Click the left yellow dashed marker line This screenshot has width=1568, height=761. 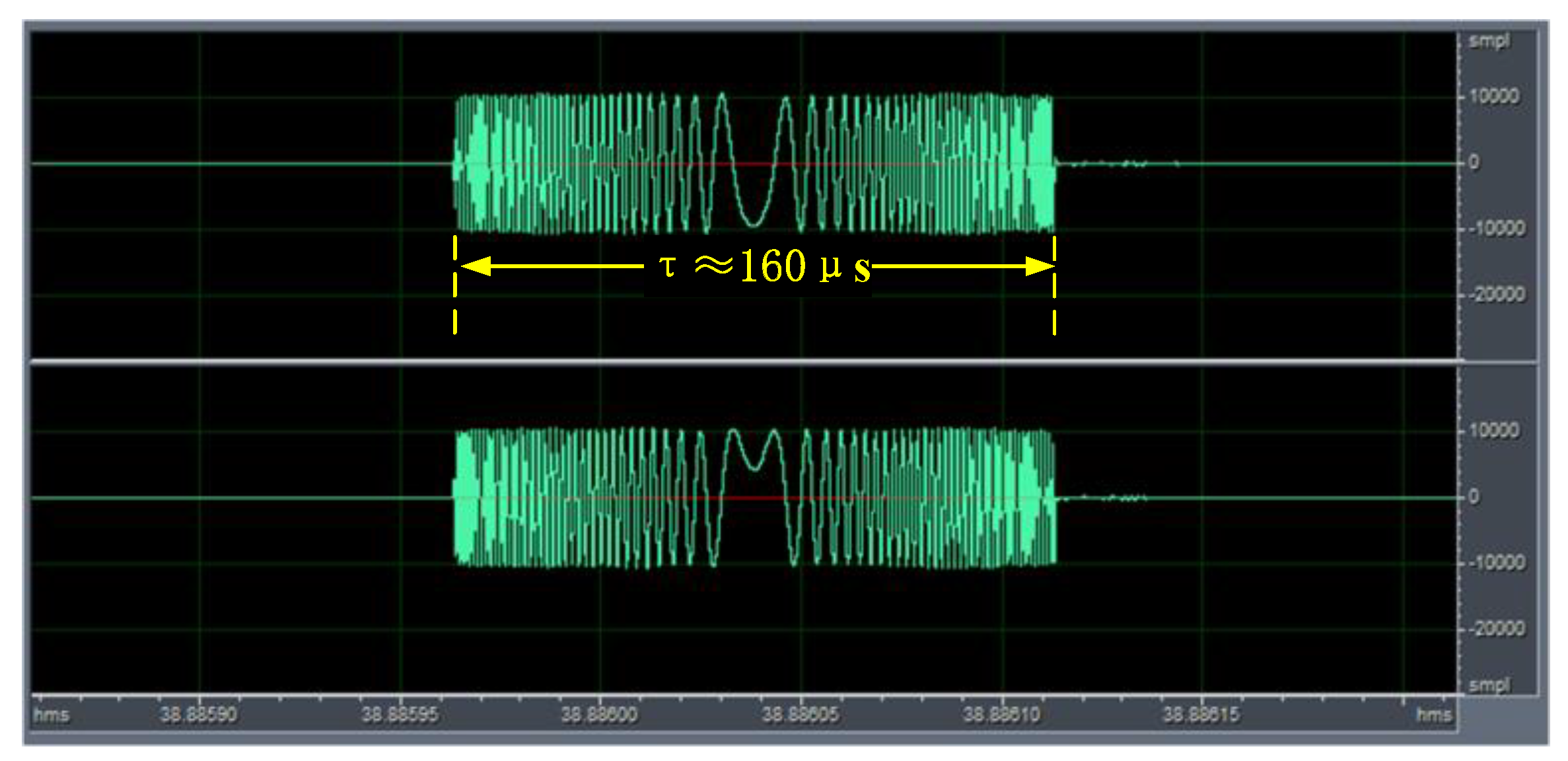click(455, 284)
